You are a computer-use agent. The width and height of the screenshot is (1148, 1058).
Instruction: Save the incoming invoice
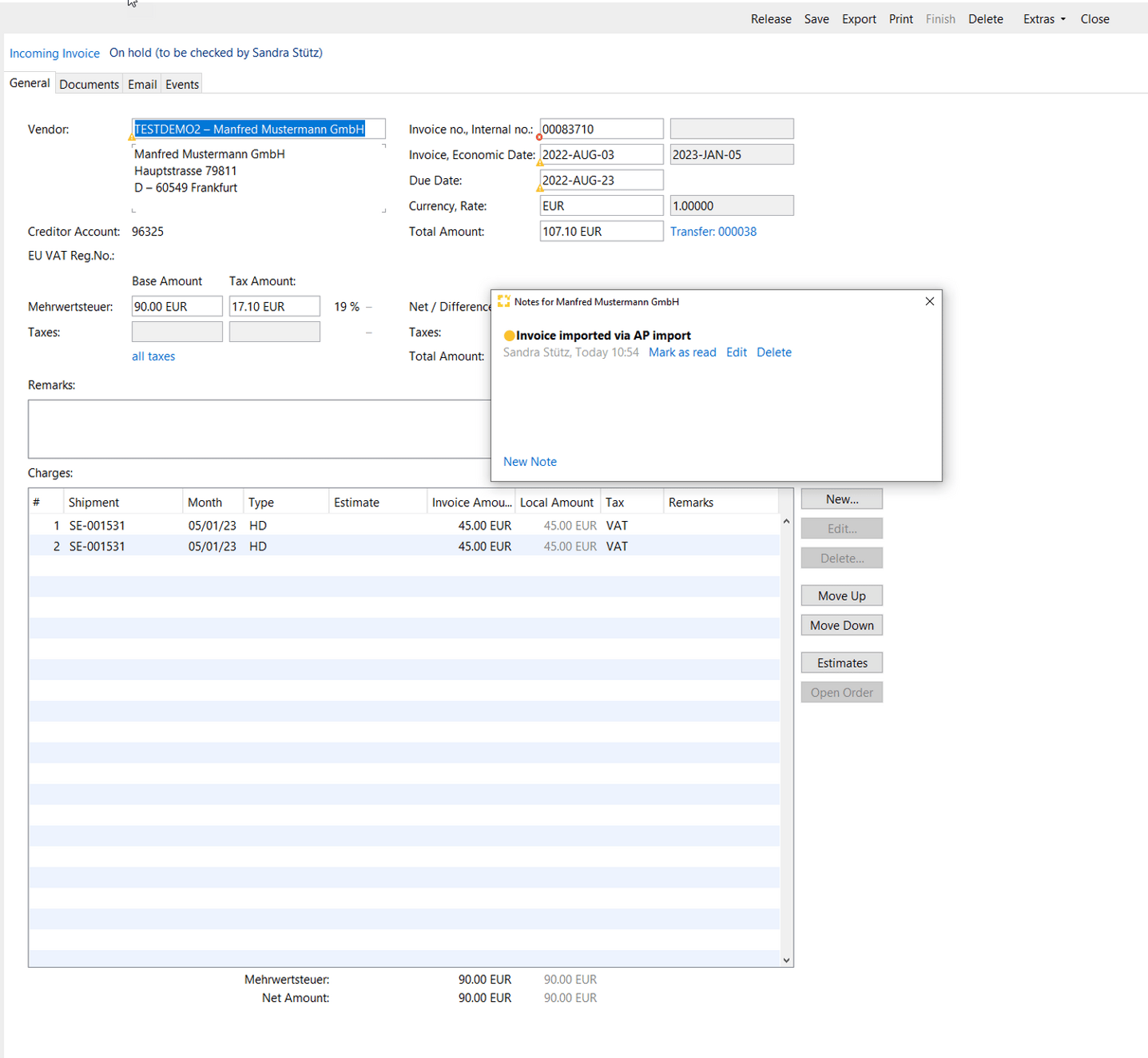click(816, 19)
